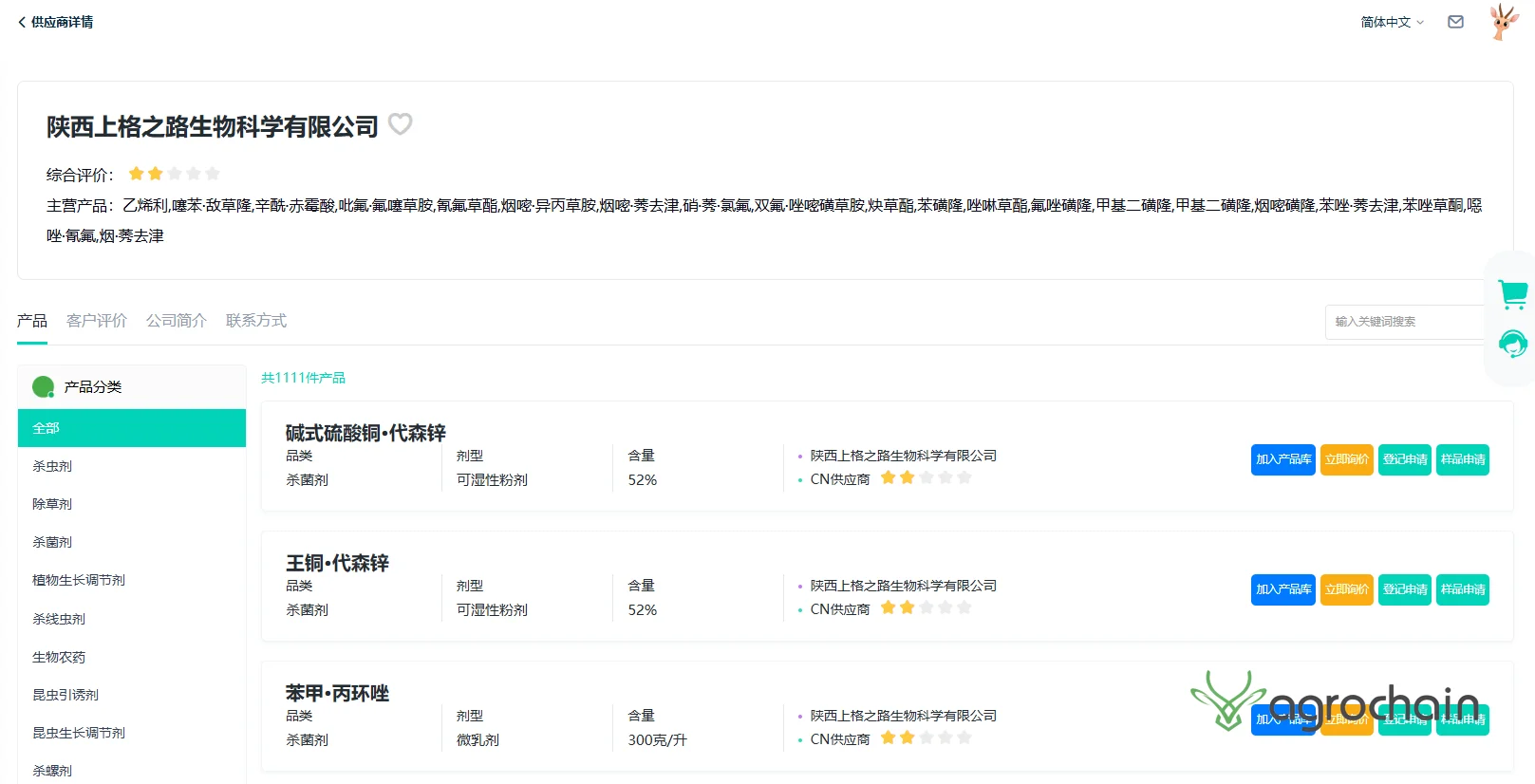
Task: Click 样品申请 for 王铜·代森锌
Action: pyautogui.click(x=1463, y=589)
